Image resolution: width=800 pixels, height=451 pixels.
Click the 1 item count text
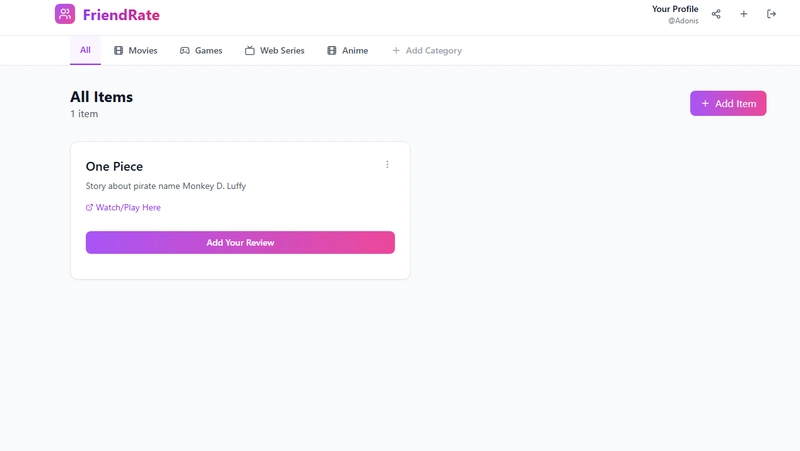(84, 114)
